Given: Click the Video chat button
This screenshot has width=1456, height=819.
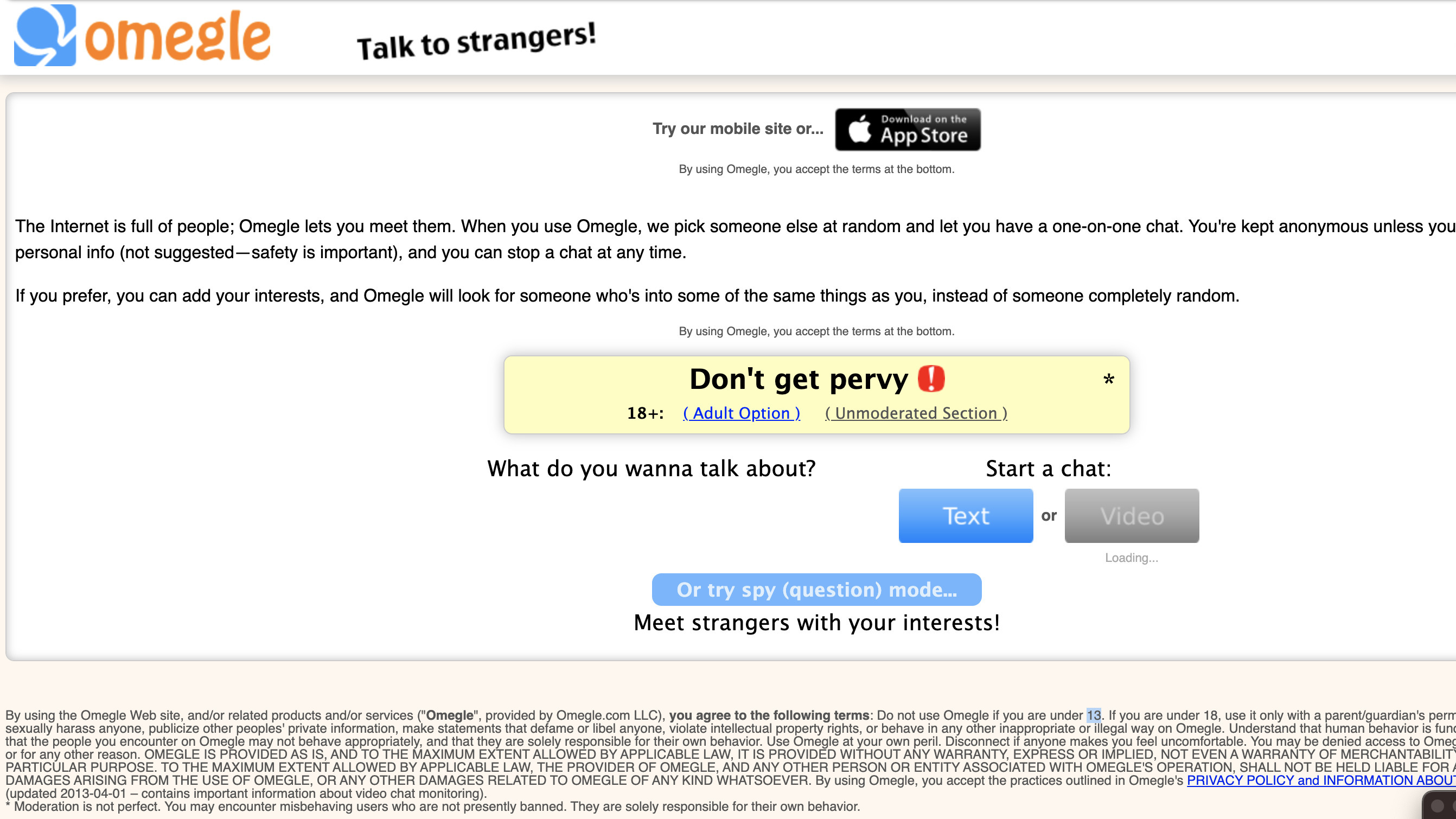Looking at the screenshot, I should (x=1131, y=515).
